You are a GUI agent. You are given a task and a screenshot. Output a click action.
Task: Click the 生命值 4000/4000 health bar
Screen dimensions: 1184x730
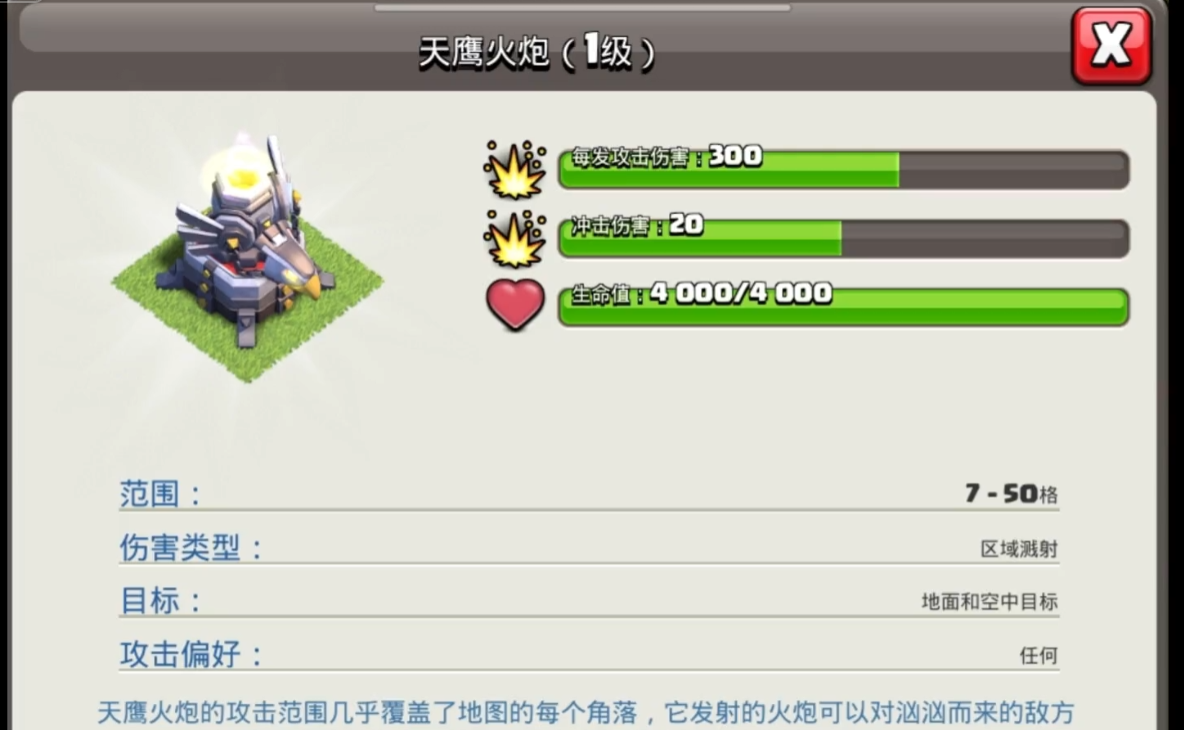843,306
